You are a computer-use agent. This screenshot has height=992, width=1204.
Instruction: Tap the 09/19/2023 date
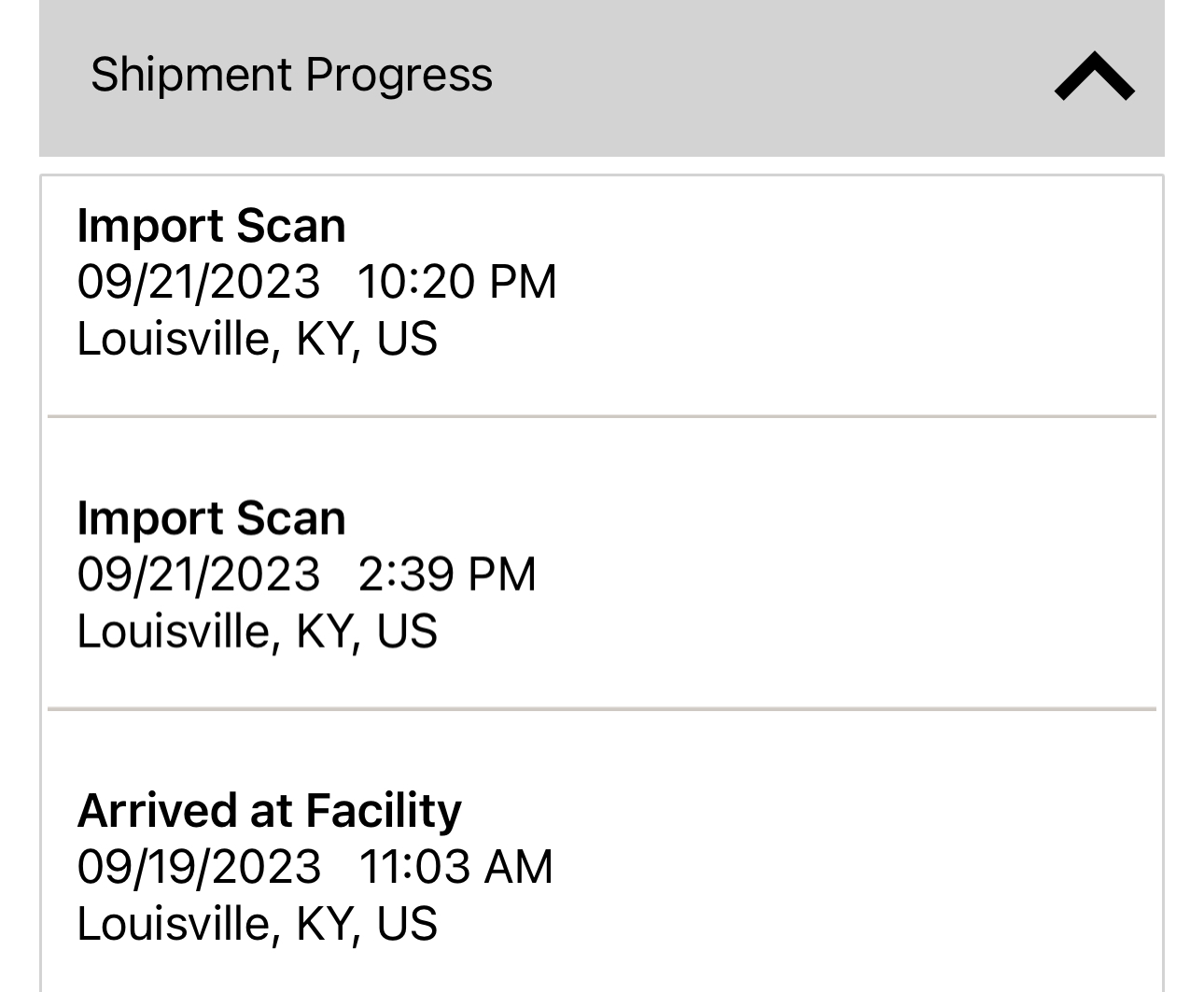(x=198, y=867)
